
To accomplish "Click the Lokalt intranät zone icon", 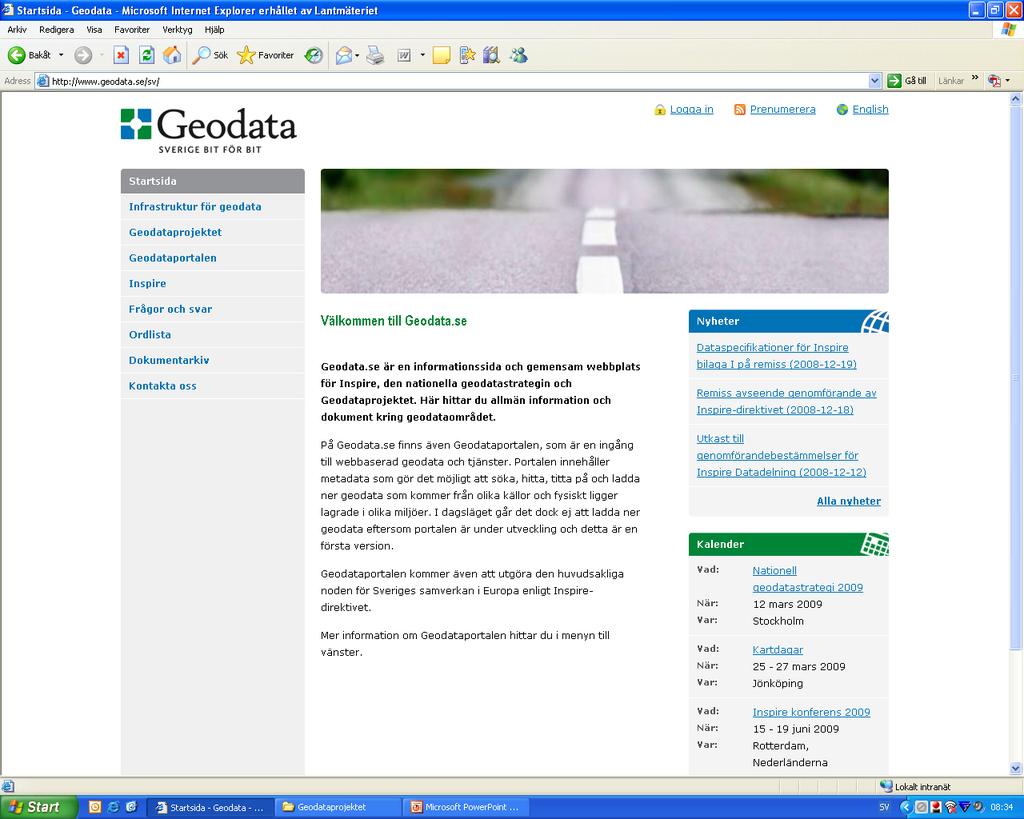I will (x=886, y=786).
